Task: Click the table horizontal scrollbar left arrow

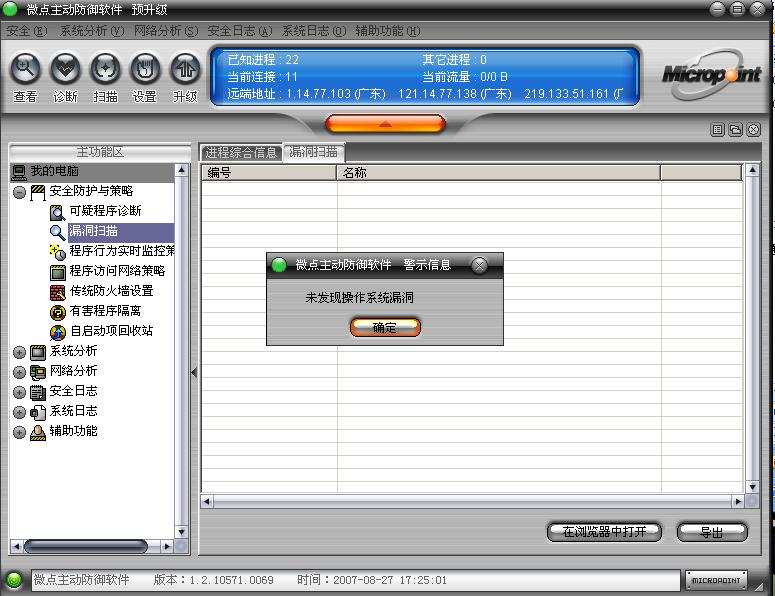Action: click(x=207, y=502)
